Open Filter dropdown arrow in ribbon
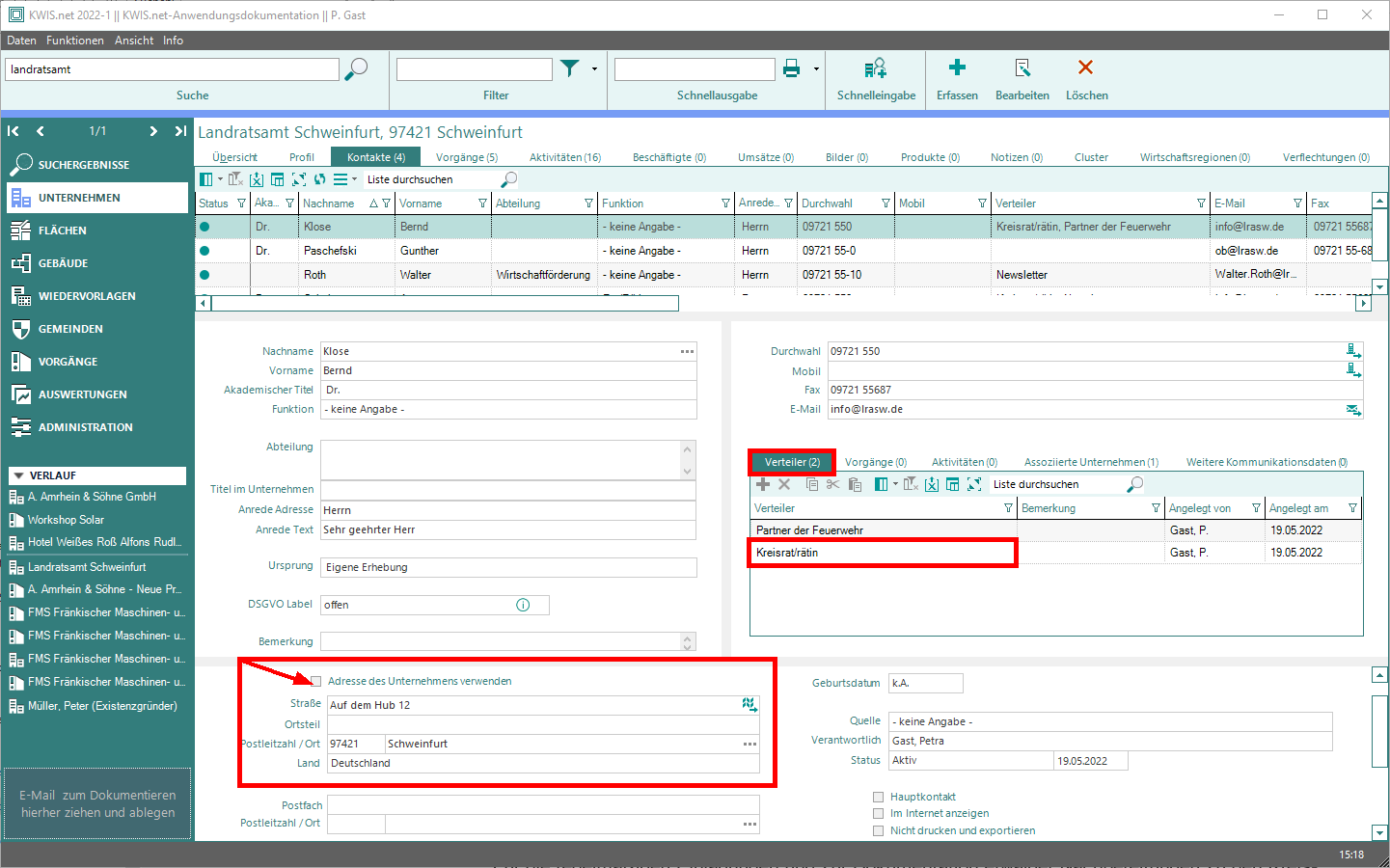1390x868 pixels. click(594, 68)
